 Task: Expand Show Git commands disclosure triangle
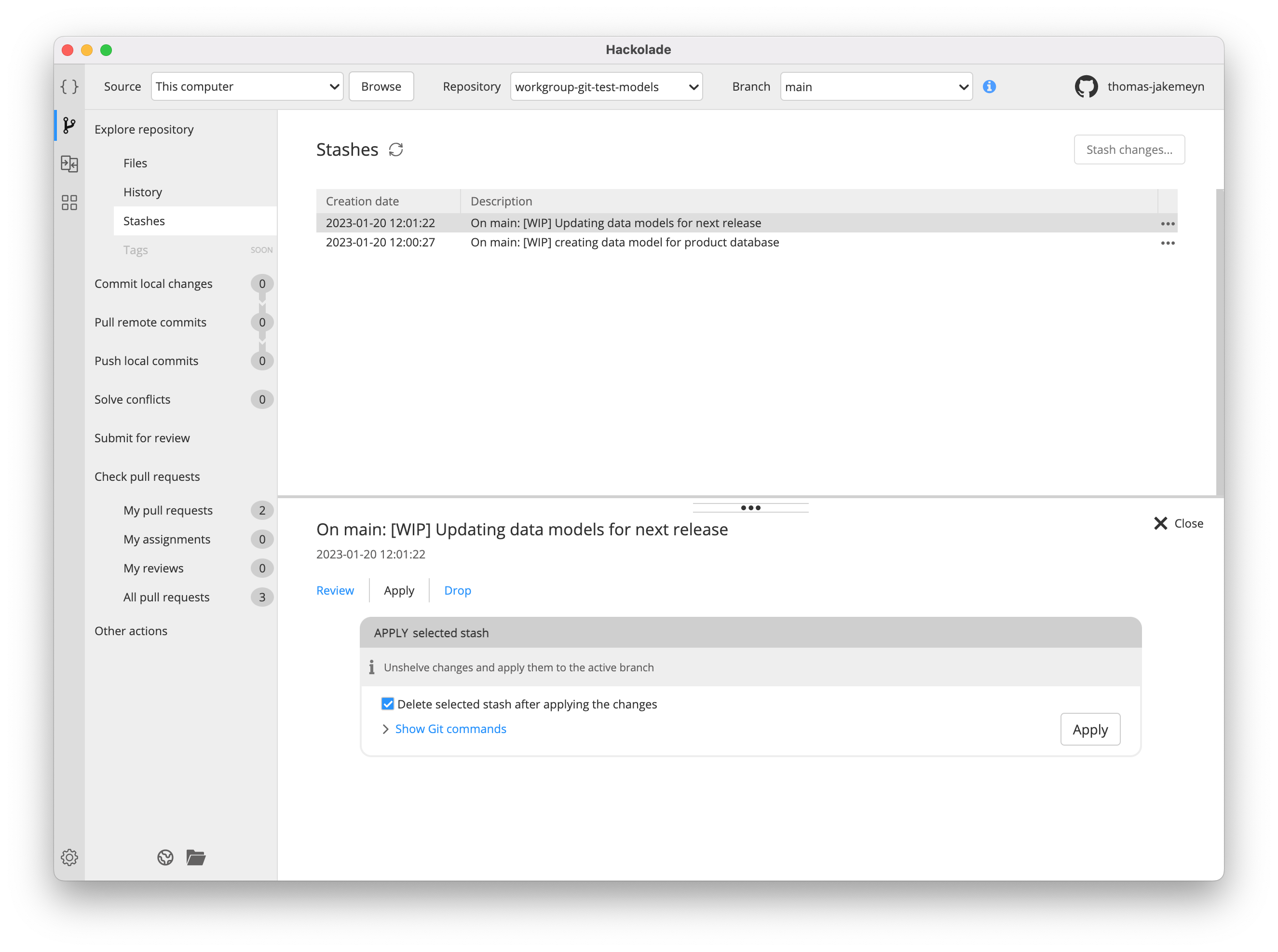pos(385,729)
